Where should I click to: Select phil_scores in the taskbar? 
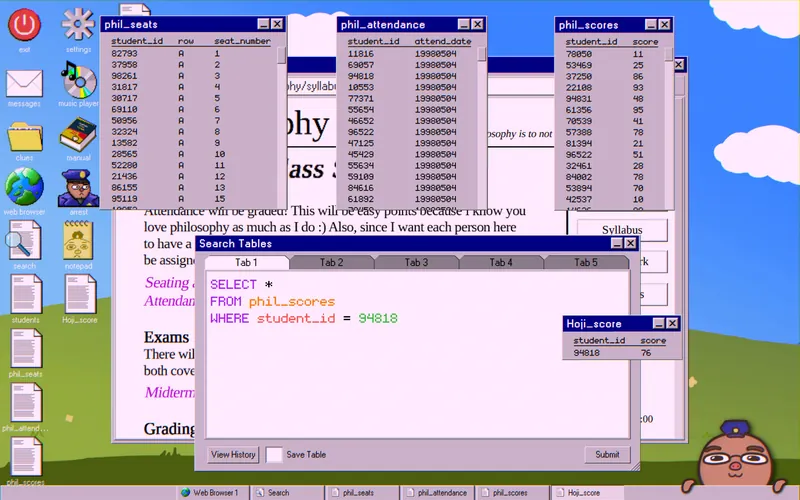coord(512,493)
